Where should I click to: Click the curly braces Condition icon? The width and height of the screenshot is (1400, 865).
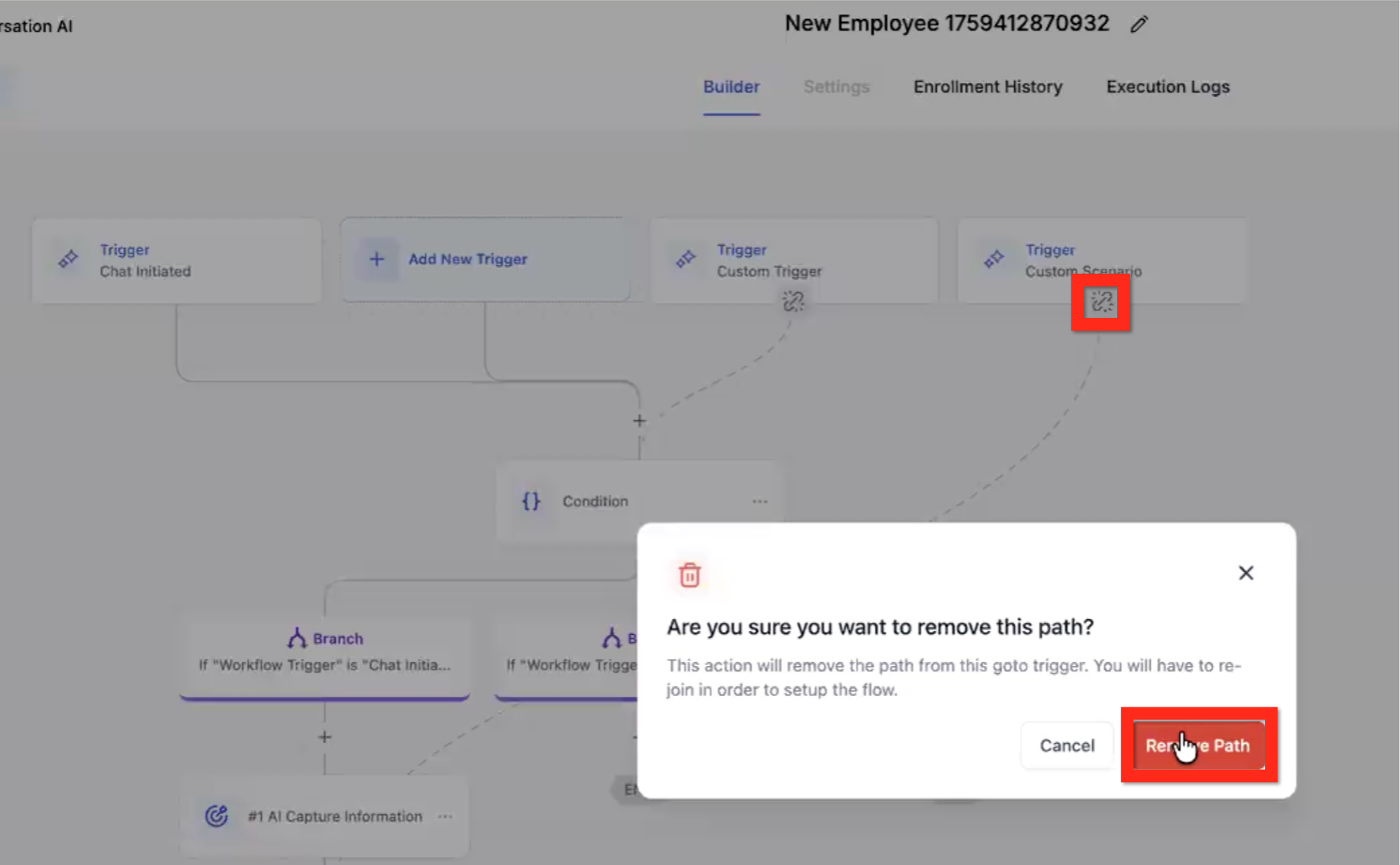531,501
